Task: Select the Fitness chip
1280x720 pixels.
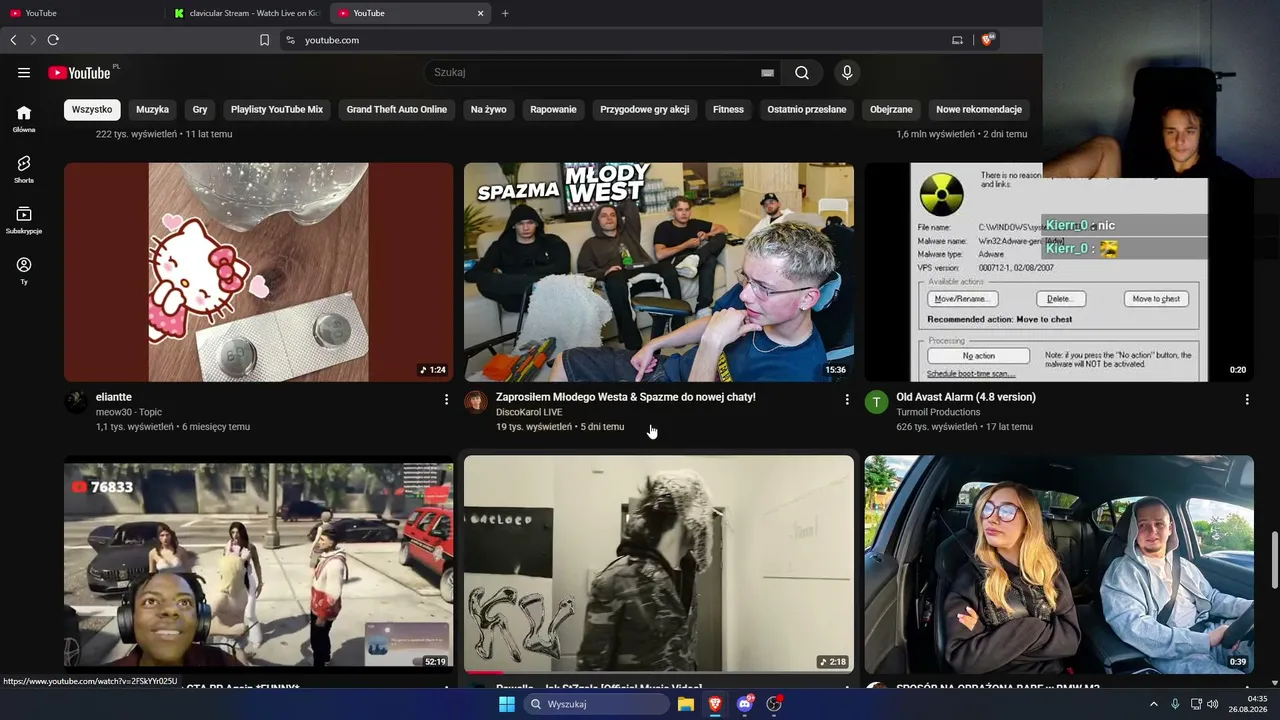Action: (728, 109)
